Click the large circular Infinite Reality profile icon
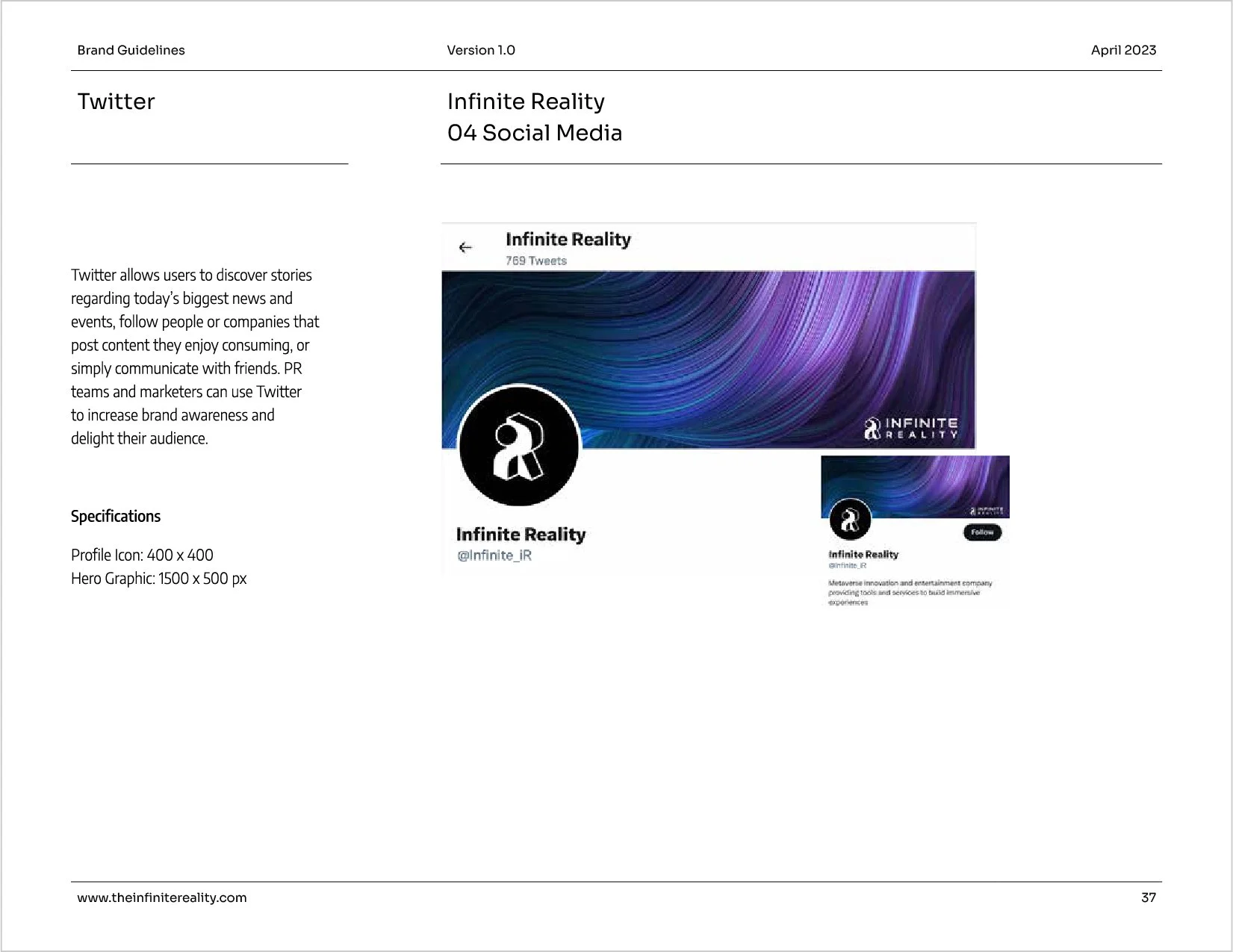Screen dimensions: 1233x952 pos(519,447)
